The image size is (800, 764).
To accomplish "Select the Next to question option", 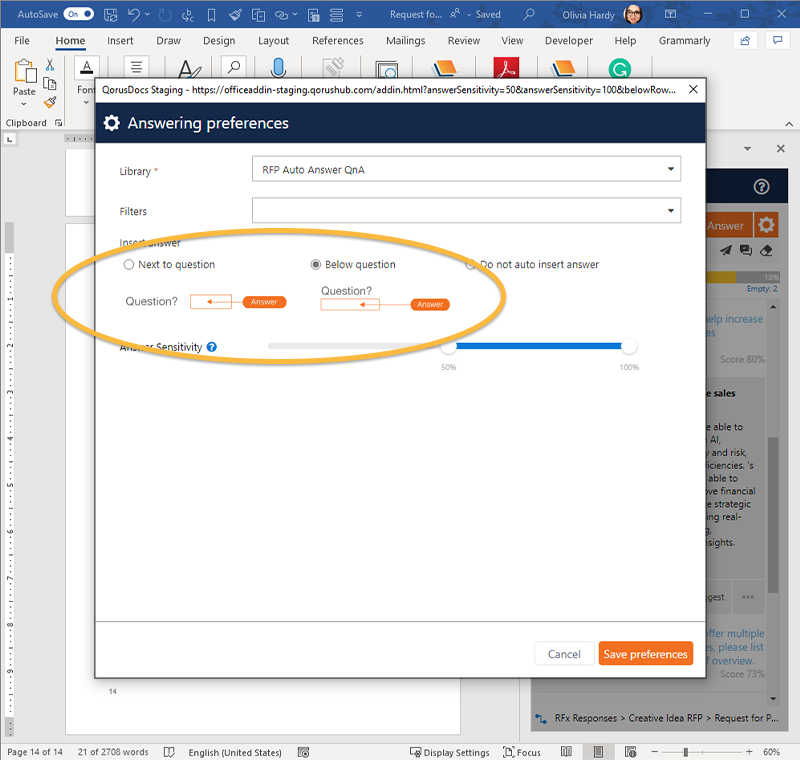I will (x=129, y=265).
